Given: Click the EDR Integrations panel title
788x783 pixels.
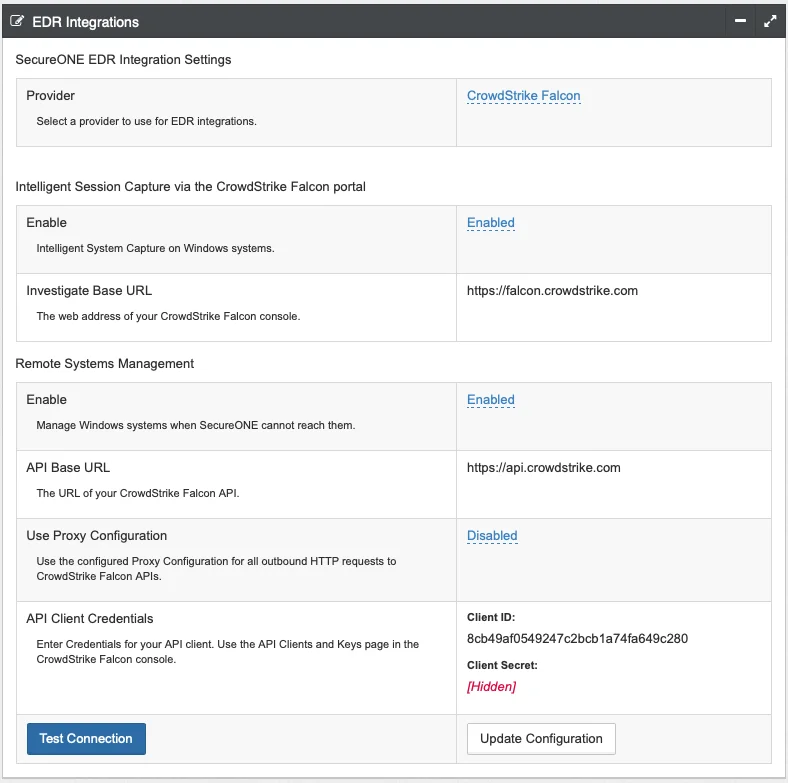Looking at the screenshot, I should (x=85, y=22).
